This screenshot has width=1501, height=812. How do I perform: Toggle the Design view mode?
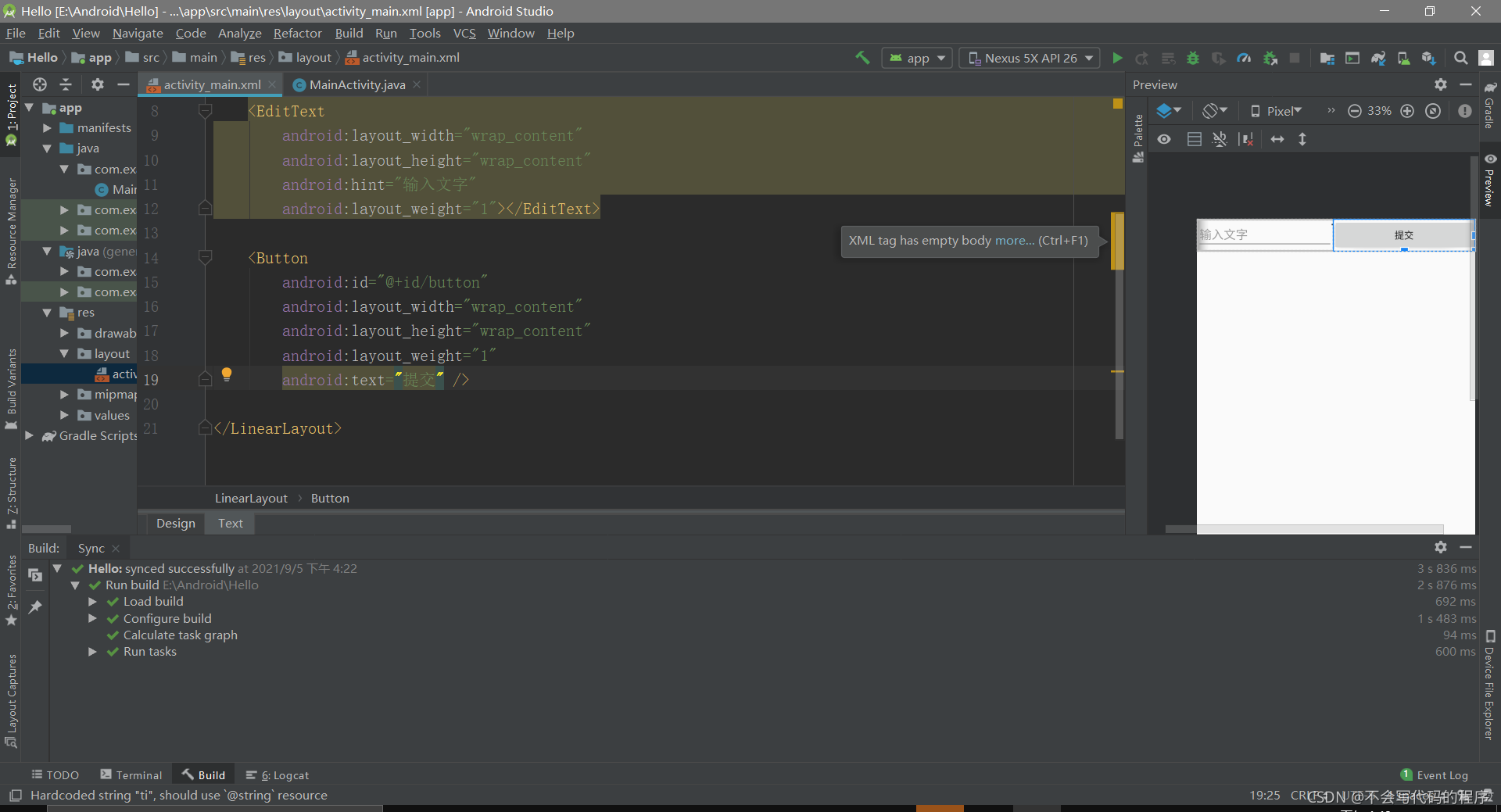[x=175, y=524]
